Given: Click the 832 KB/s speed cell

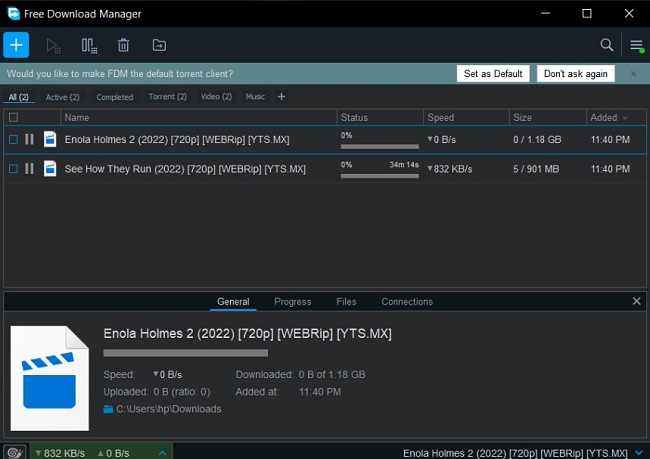Looking at the screenshot, I should 450,169.
